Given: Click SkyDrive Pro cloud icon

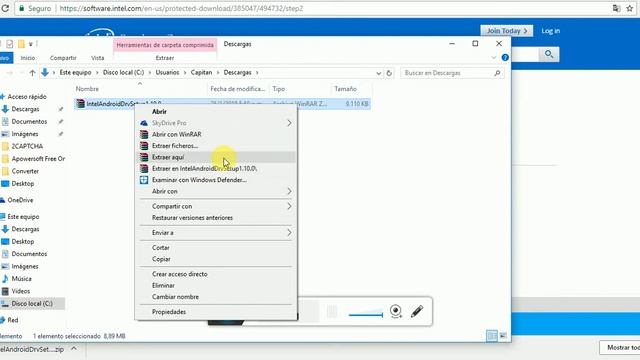Looking at the screenshot, I should tap(144, 123).
